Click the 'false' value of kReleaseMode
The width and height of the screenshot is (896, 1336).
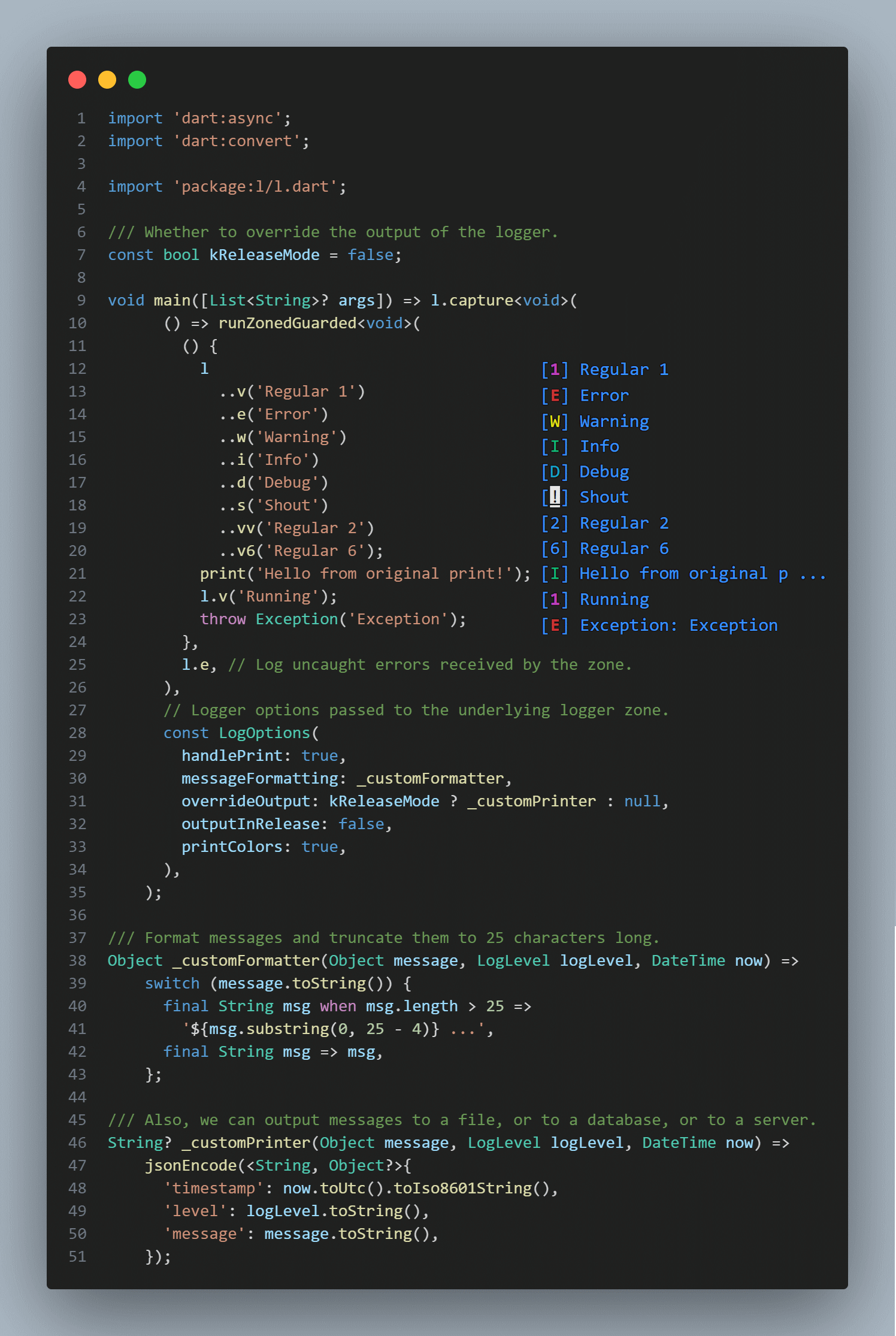(370, 255)
